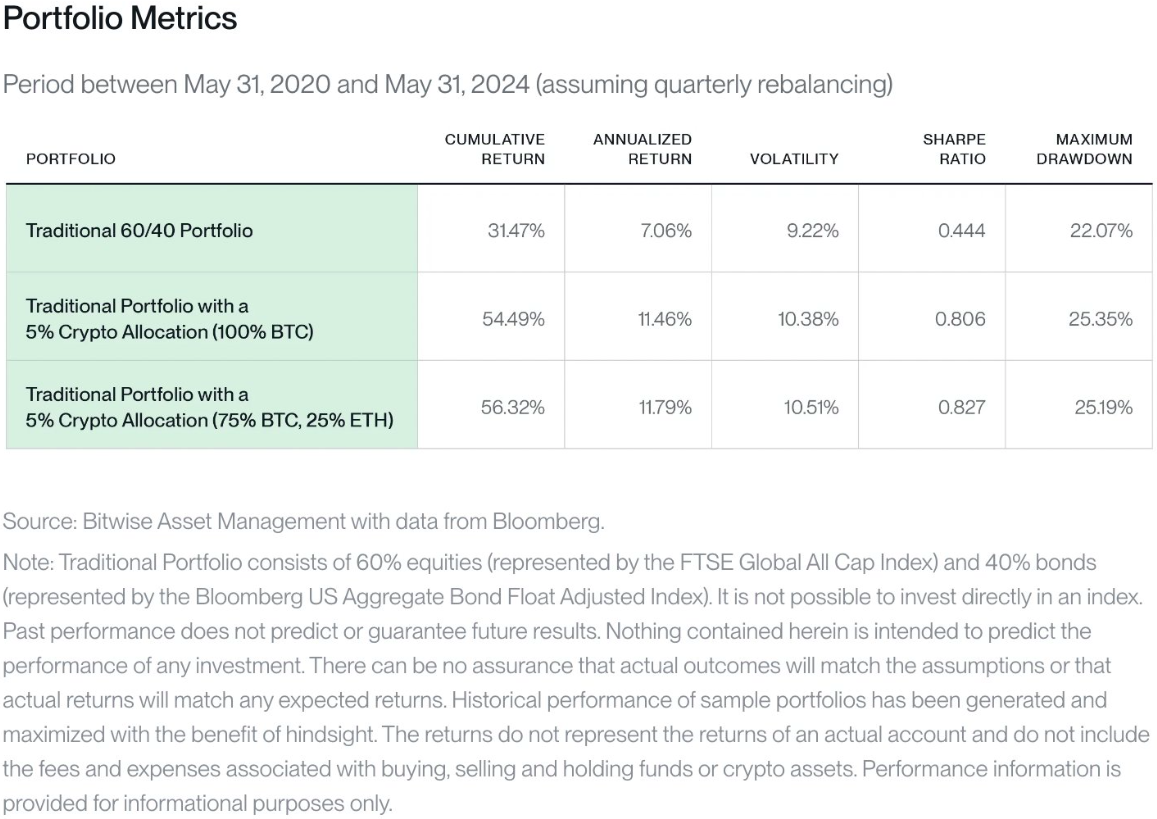Click the Bitwise Asset Management source line
1157x819 pixels.
click(303, 522)
